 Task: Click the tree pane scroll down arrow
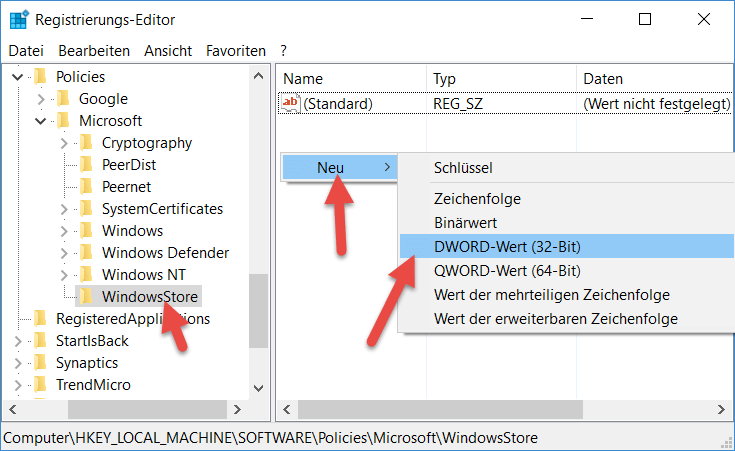[x=258, y=387]
